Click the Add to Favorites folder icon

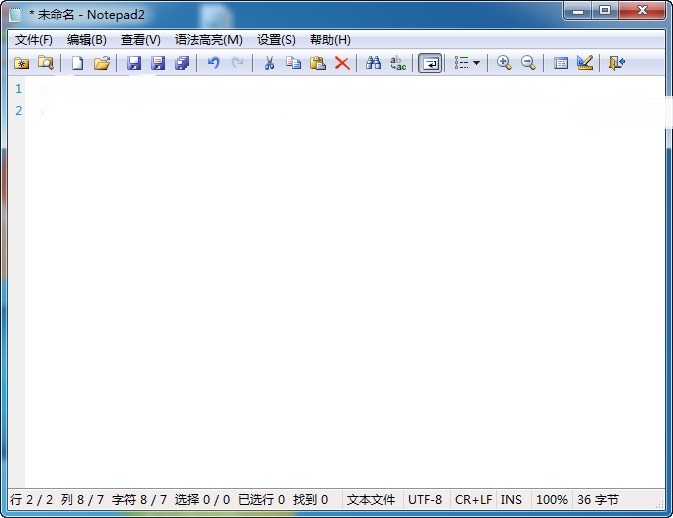pyautogui.click(x=21, y=64)
